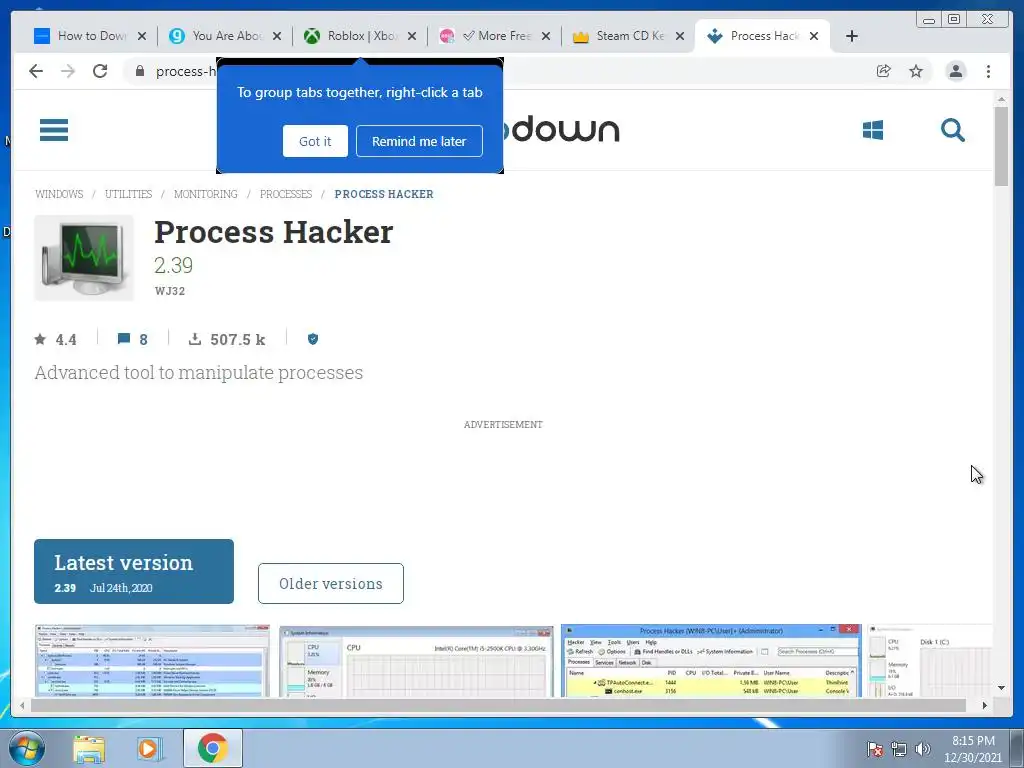Open the Windows Start button
This screenshot has width=1024, height=768.
tap(27, 748)
